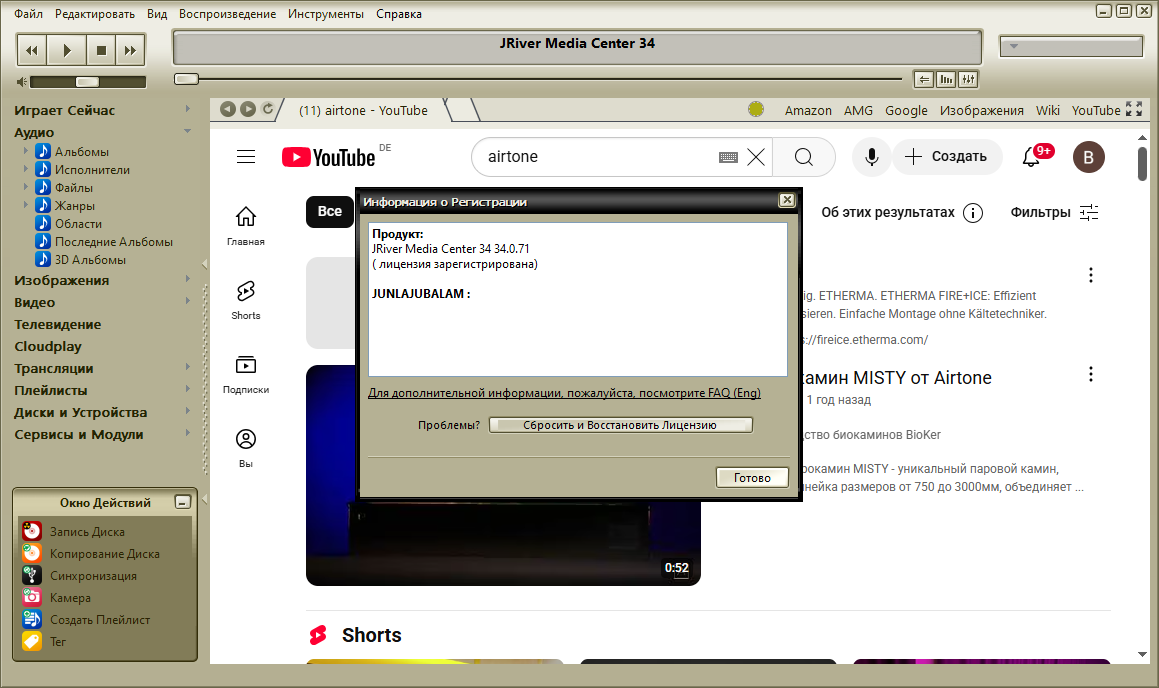Open the Инструменты menu
Screen dimensions: 1159x688
click(x=326, y=14)
